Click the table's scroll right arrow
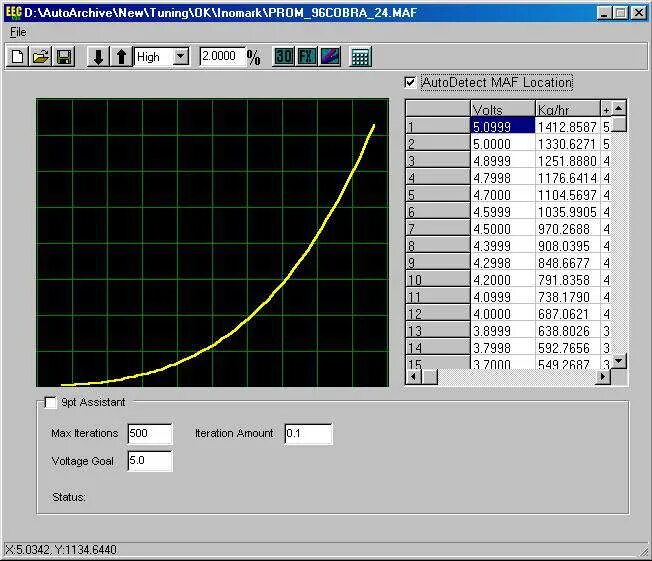This screenshot has height=561, width=652. click(x=603, y=377)
